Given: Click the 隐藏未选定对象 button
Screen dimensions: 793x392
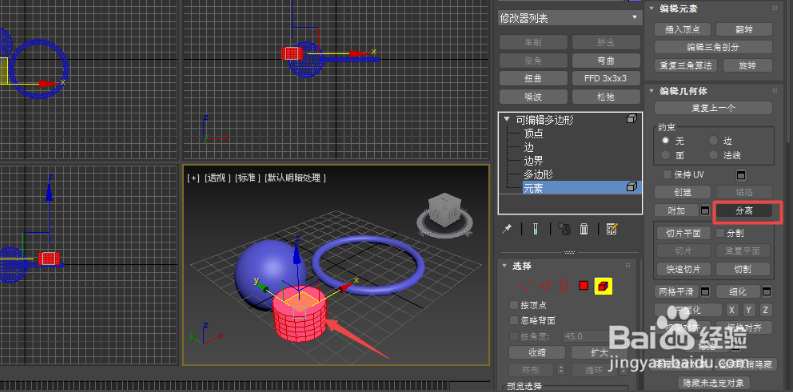Looking at the screenshot, I should click(714, 383).
